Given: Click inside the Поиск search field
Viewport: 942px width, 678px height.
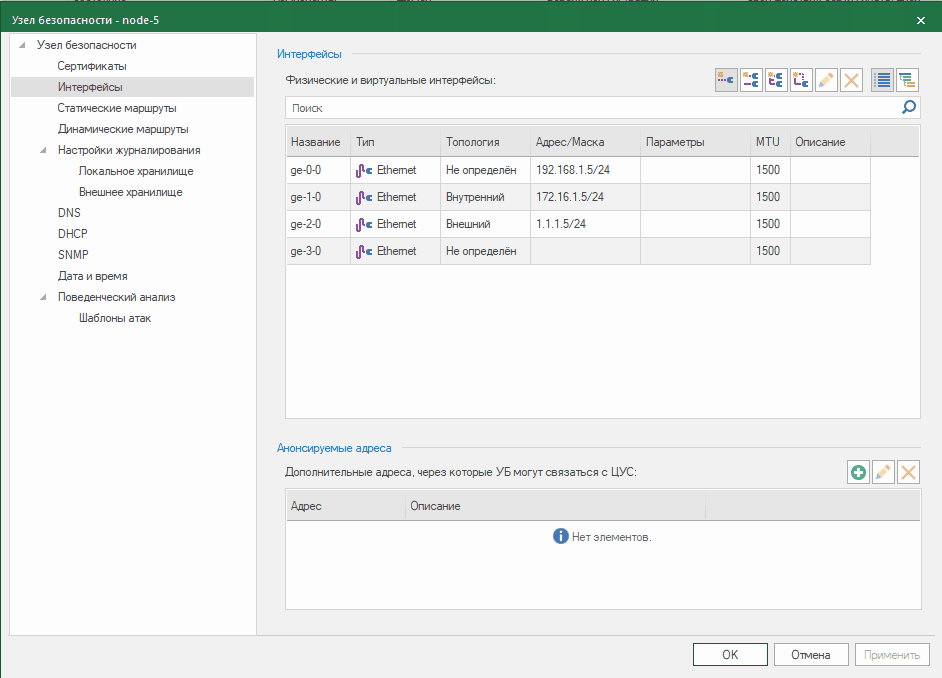Looking at the screenshot, I should click(590, 107).
